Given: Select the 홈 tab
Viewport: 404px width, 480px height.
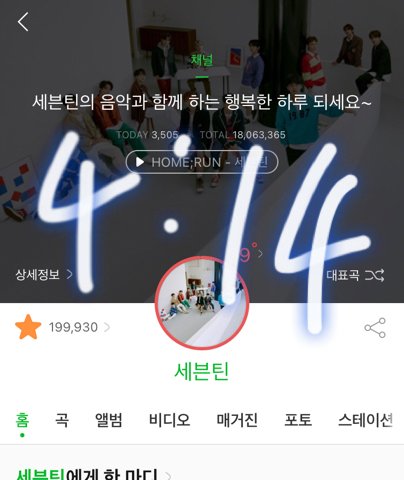Looking at the screenshot, I should (22, 420).
